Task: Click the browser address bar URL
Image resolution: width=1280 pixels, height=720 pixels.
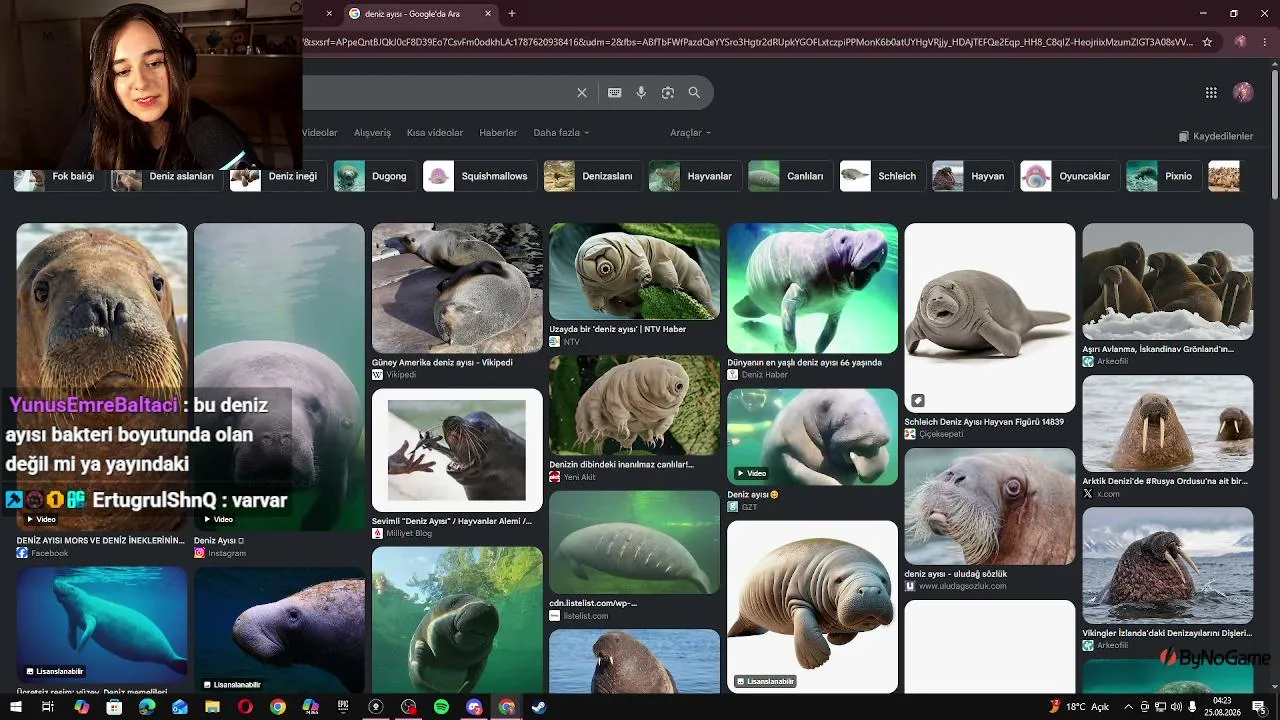Action: [x=747, y=42]
